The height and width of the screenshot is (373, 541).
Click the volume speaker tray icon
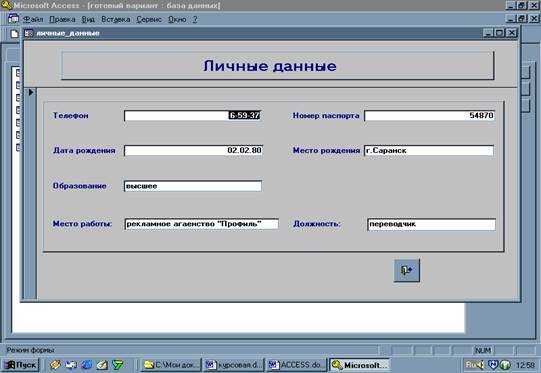[x=480, y=364]
